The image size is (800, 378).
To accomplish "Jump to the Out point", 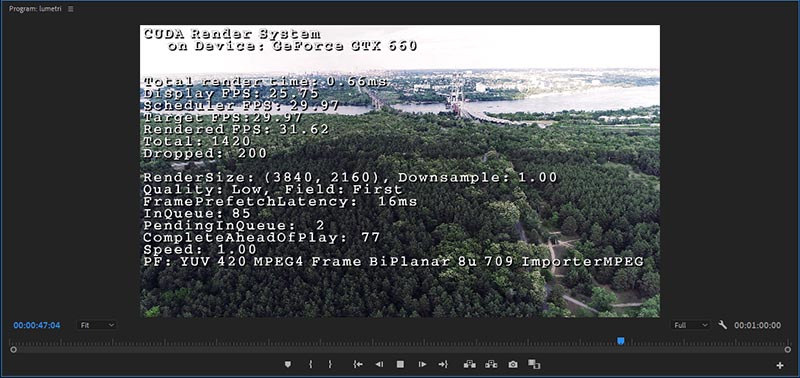I will (x=443, y=364).
